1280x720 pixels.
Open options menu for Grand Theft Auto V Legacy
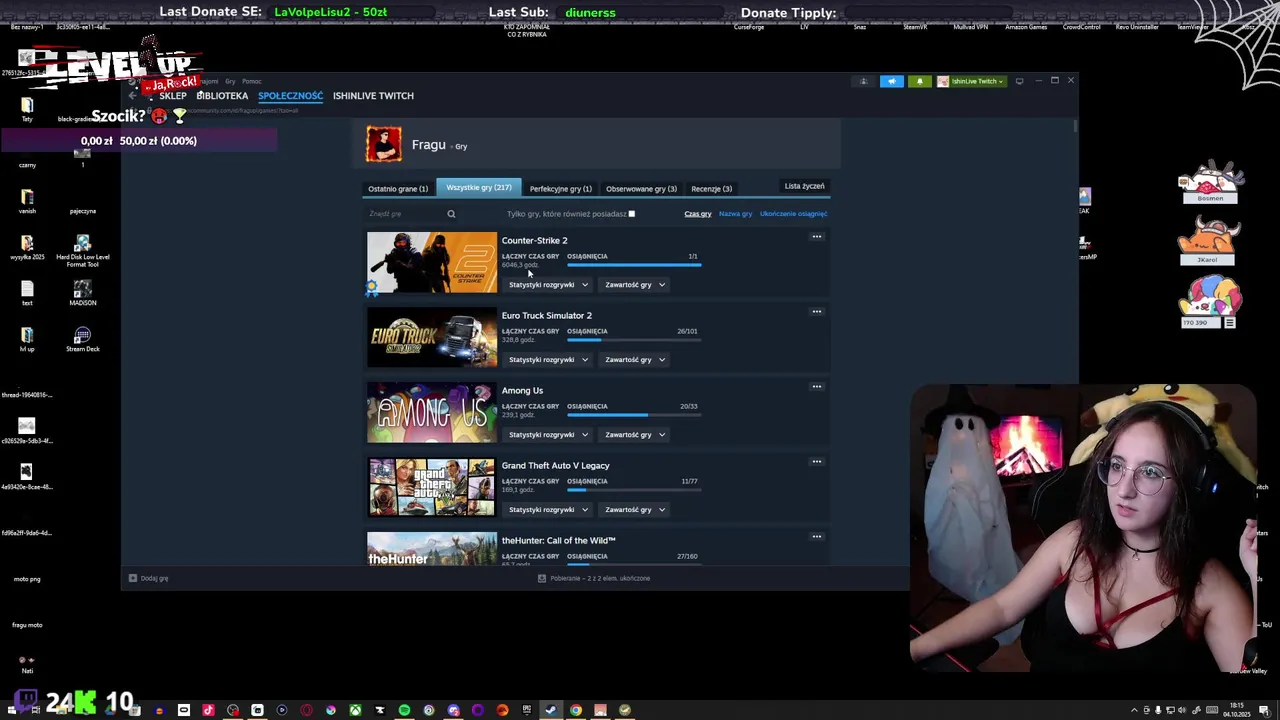[x=817, y=462]
